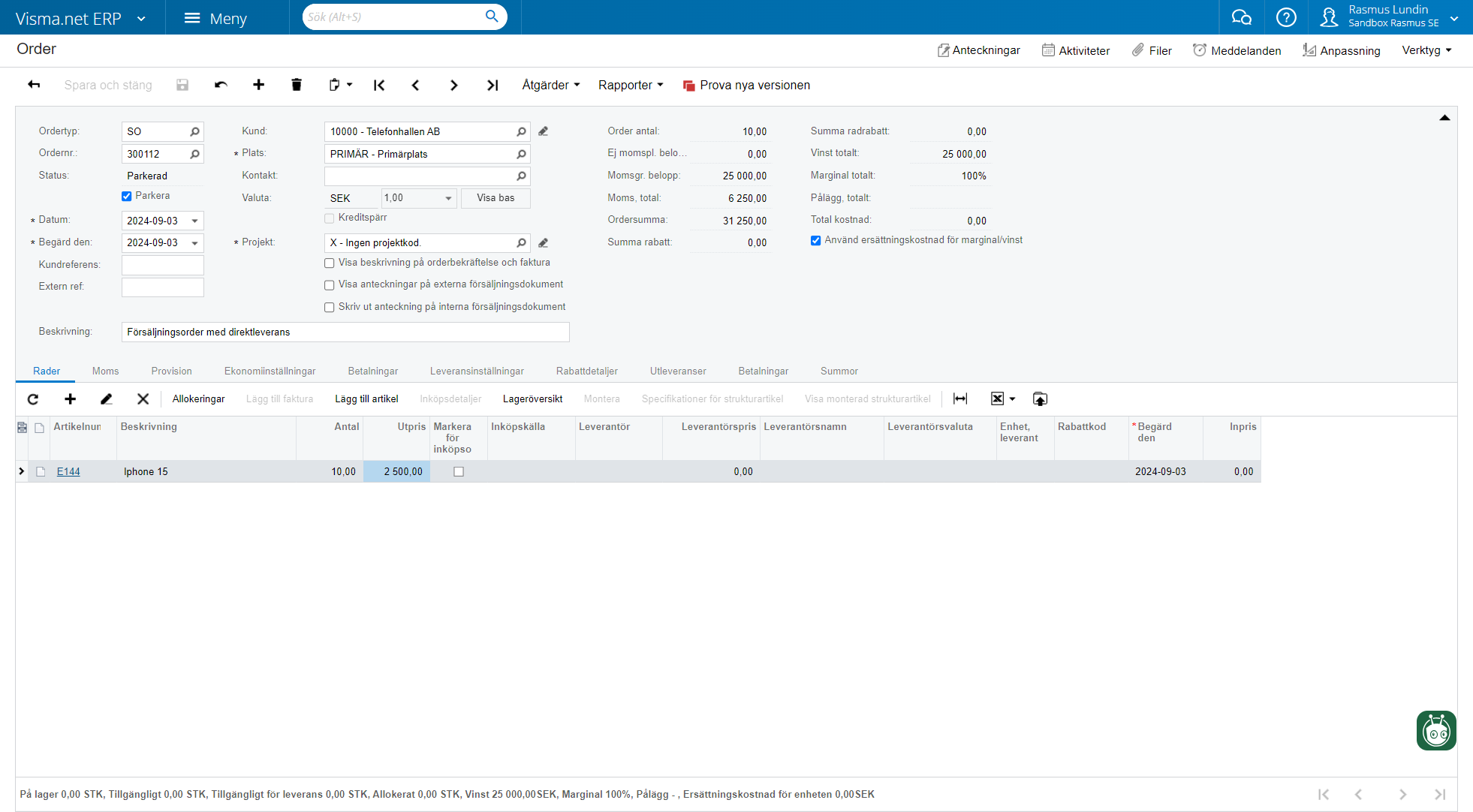Uncheck the Parkera checkbox

pos(127,196)
